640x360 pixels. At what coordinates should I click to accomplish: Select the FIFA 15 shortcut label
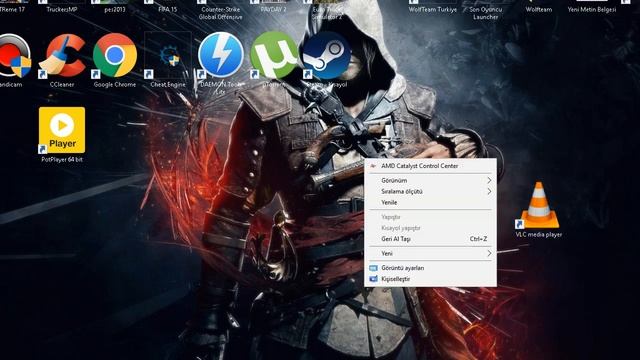pos(168,9)
